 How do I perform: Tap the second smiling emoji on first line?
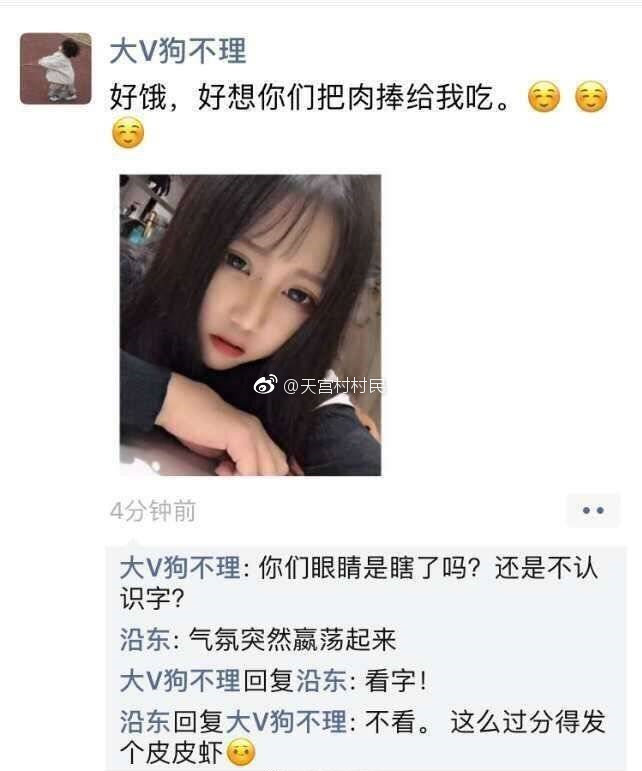point(591,97)
